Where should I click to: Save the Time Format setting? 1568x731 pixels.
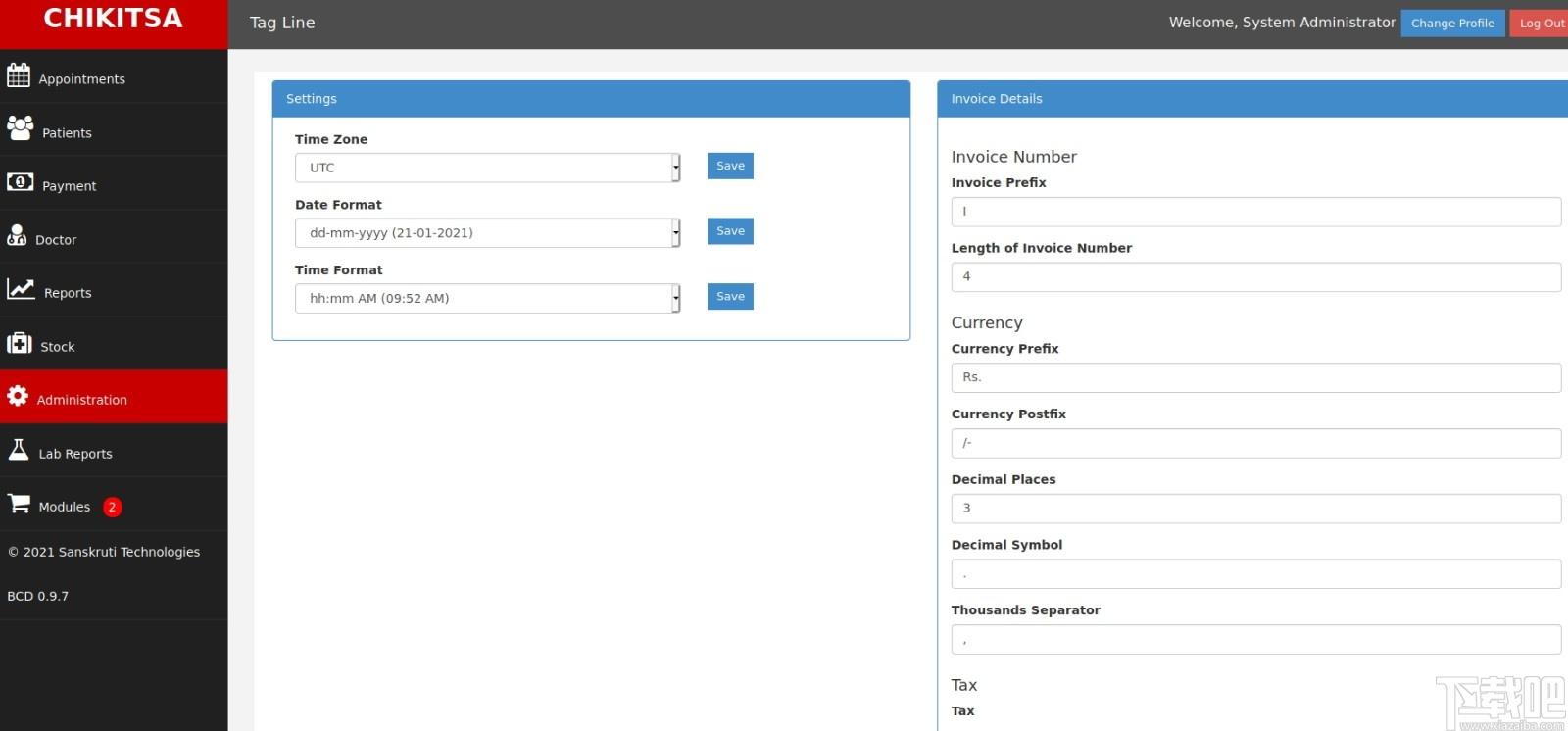coord(730,297)
